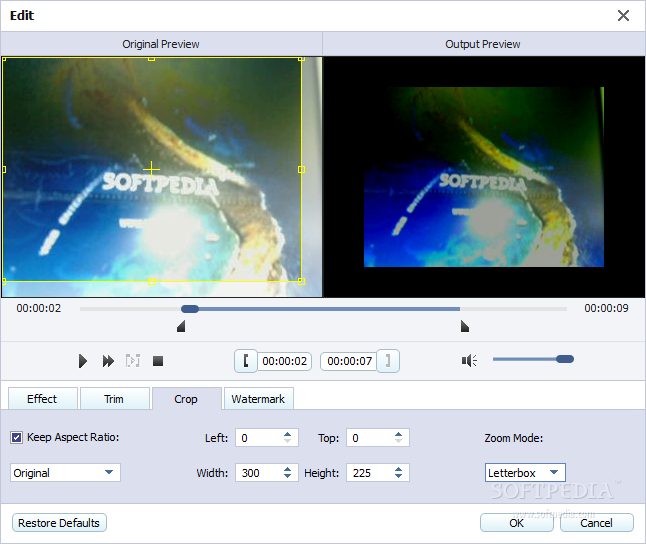This screenshot has height=544, width=646.
Task: Click the volume slider handle
Action: click(x=565, y=359)
